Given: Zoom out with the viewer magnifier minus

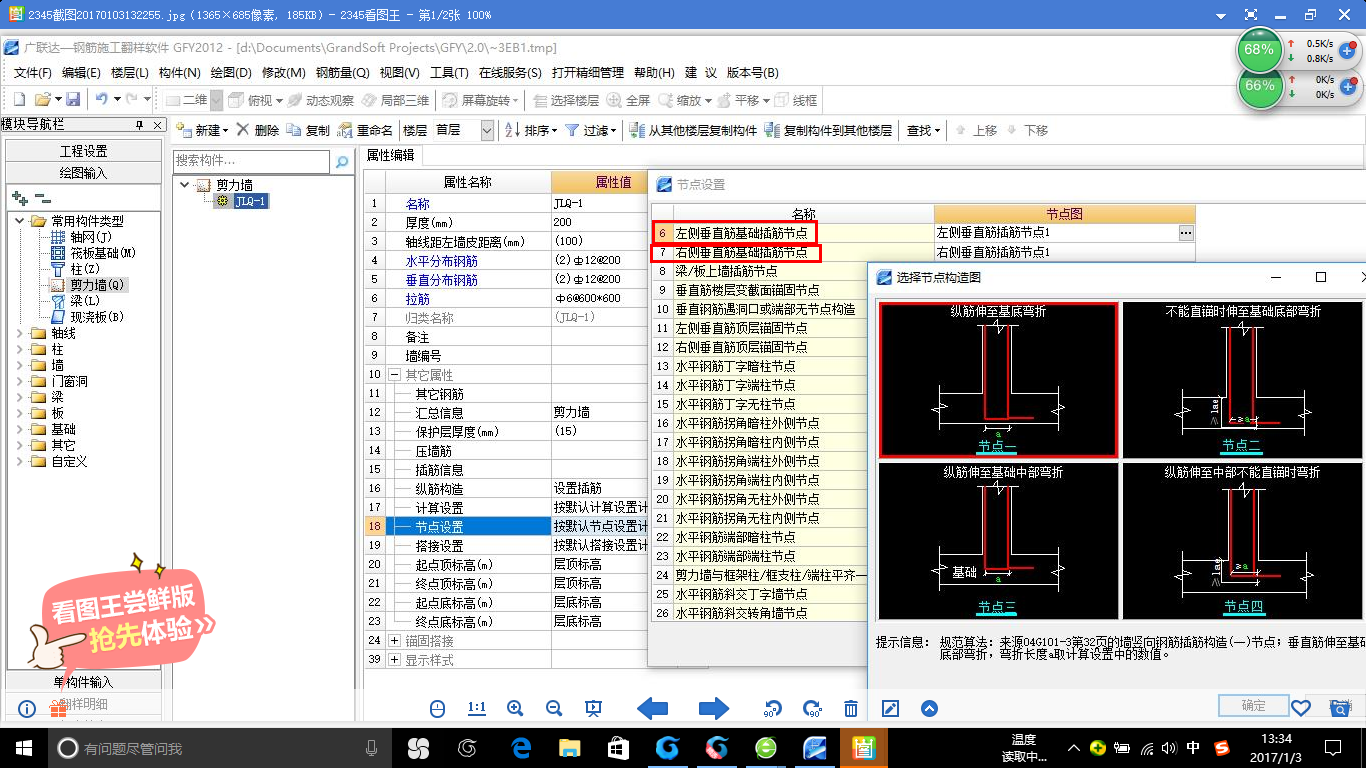Looking at the screenshot, I should coord(554,708).
